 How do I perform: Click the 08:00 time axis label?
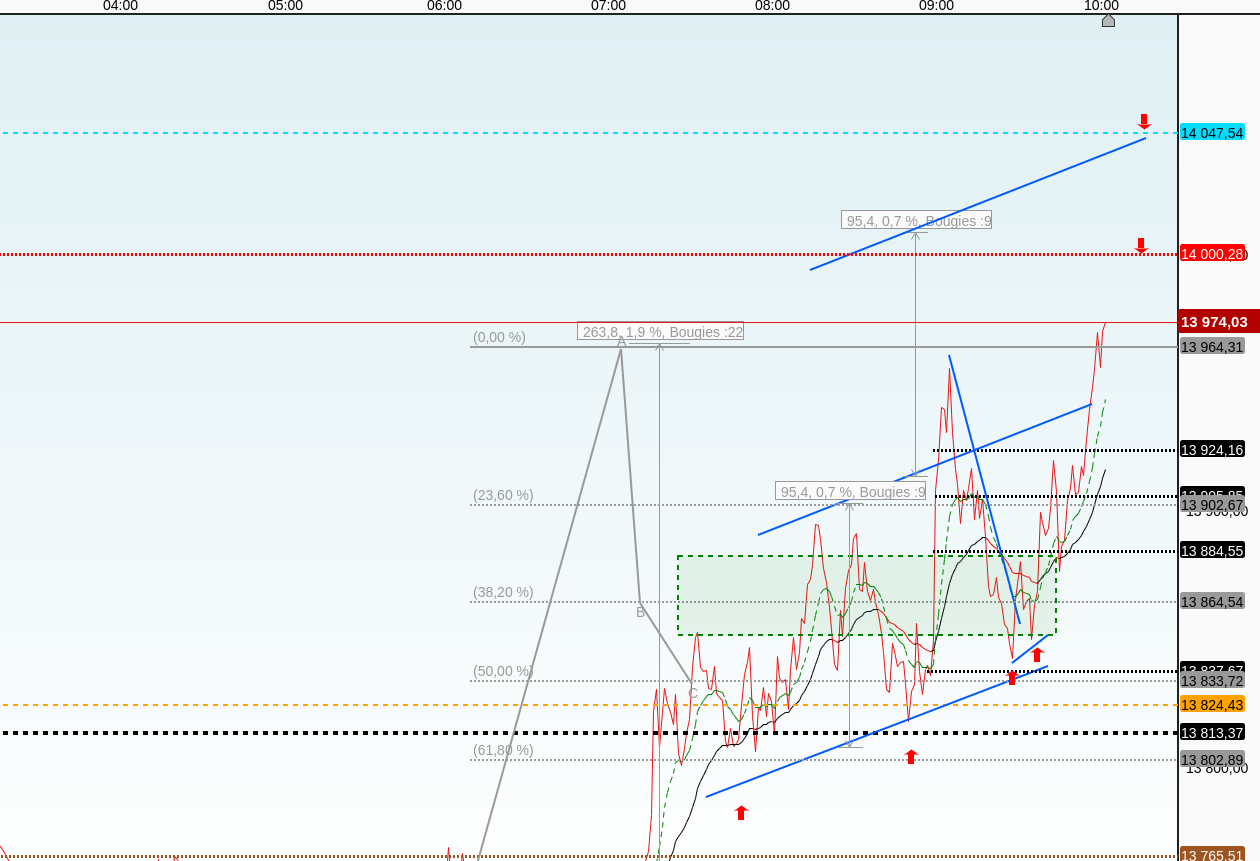coord(772,6)
